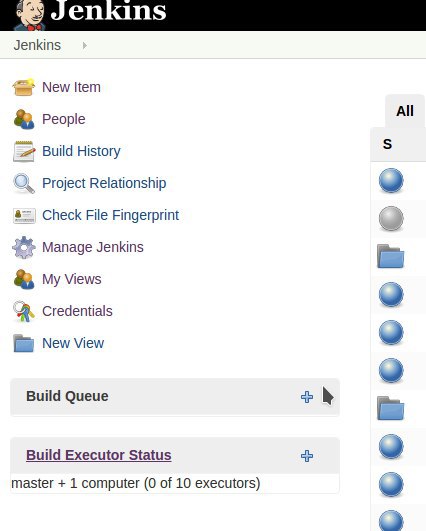This screenshot has width=426, height=531.
Task: Click the Build History notepad icon
Action: pyautogui.click(x=24, y=151)
